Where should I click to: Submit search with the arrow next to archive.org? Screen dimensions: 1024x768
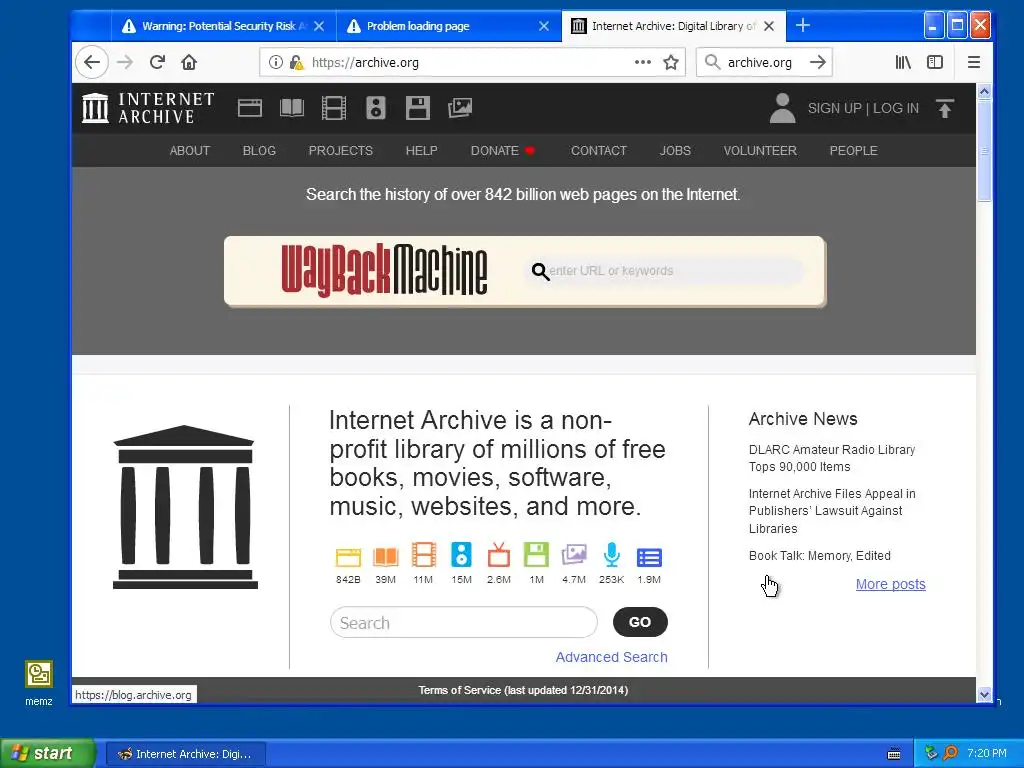(x=818, y=63)
